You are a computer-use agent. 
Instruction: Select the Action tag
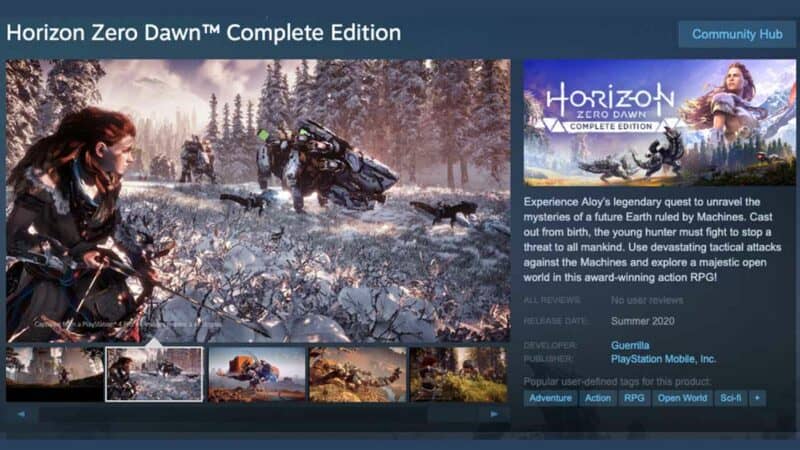[597, 398]
